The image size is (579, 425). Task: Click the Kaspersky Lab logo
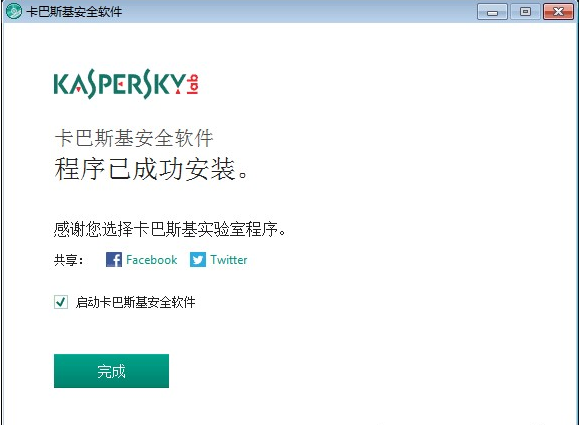pos(126,84)
